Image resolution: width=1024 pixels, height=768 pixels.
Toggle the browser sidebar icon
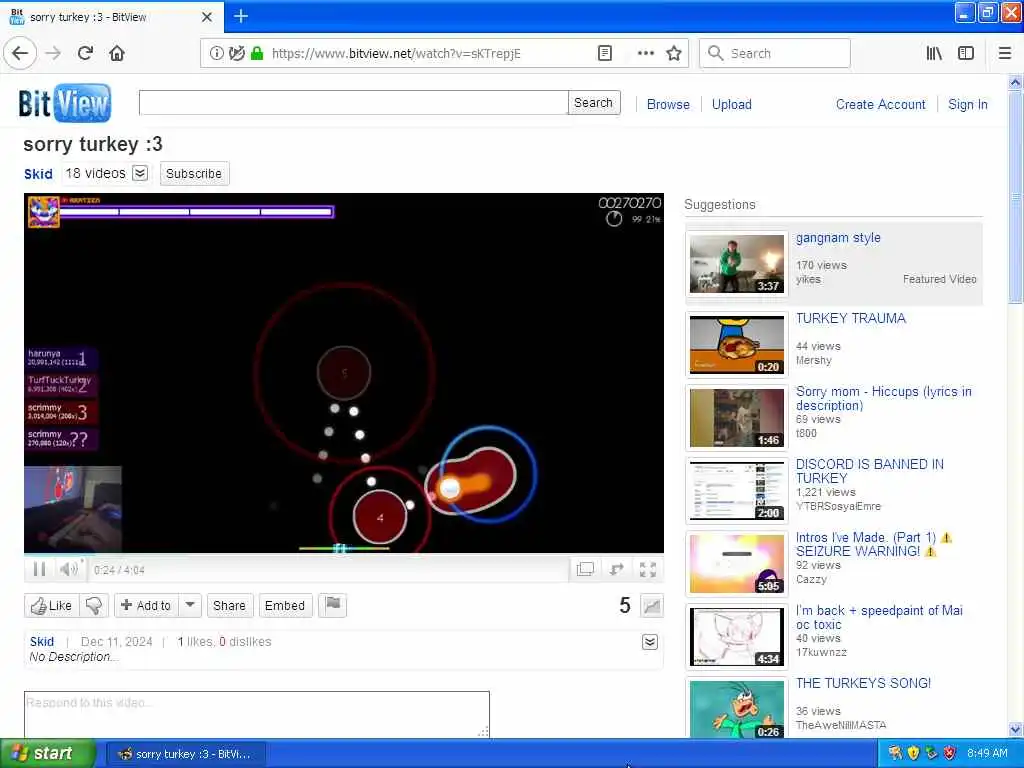[966, 53]
